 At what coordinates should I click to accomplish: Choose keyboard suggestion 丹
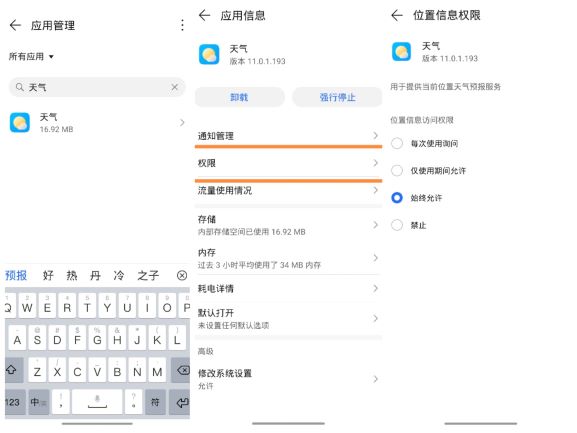[95, 275]
